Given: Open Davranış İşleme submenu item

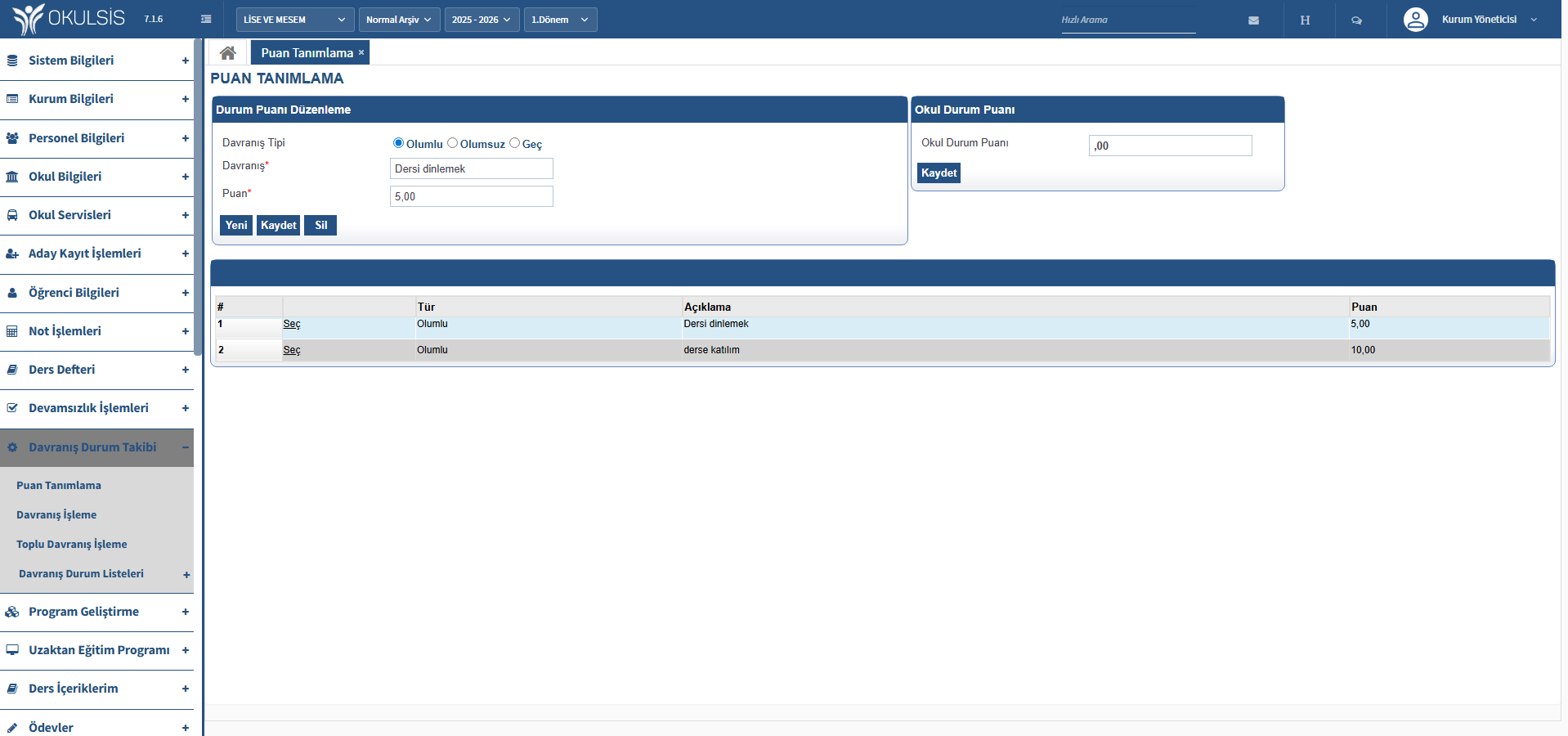Looking at the screenshot, I should pyautogui.click(x=56, y=515).
